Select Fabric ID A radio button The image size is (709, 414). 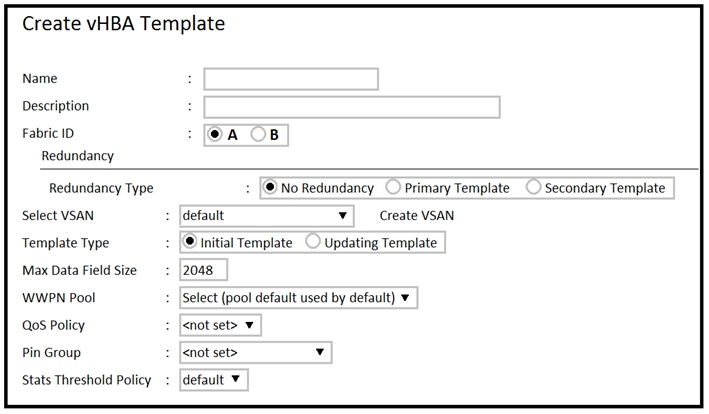pos(215,134)
